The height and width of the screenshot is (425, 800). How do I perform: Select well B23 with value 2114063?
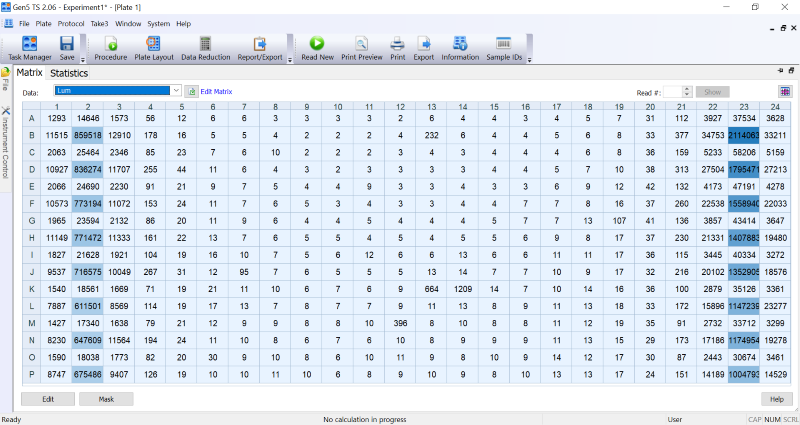[744, 135]
